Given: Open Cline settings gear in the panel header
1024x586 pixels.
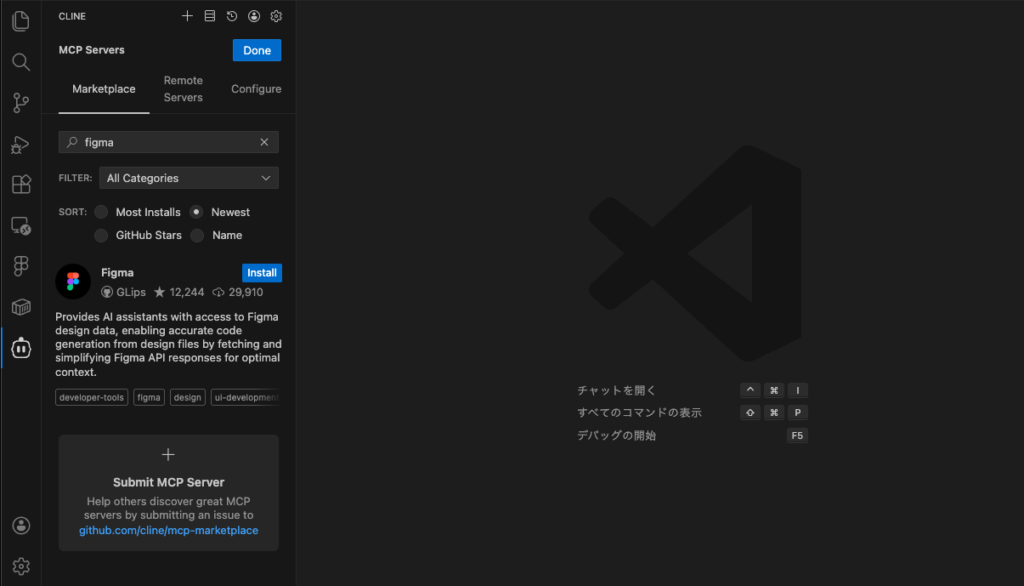Looking at the screenshot, I should click(277, 16).
